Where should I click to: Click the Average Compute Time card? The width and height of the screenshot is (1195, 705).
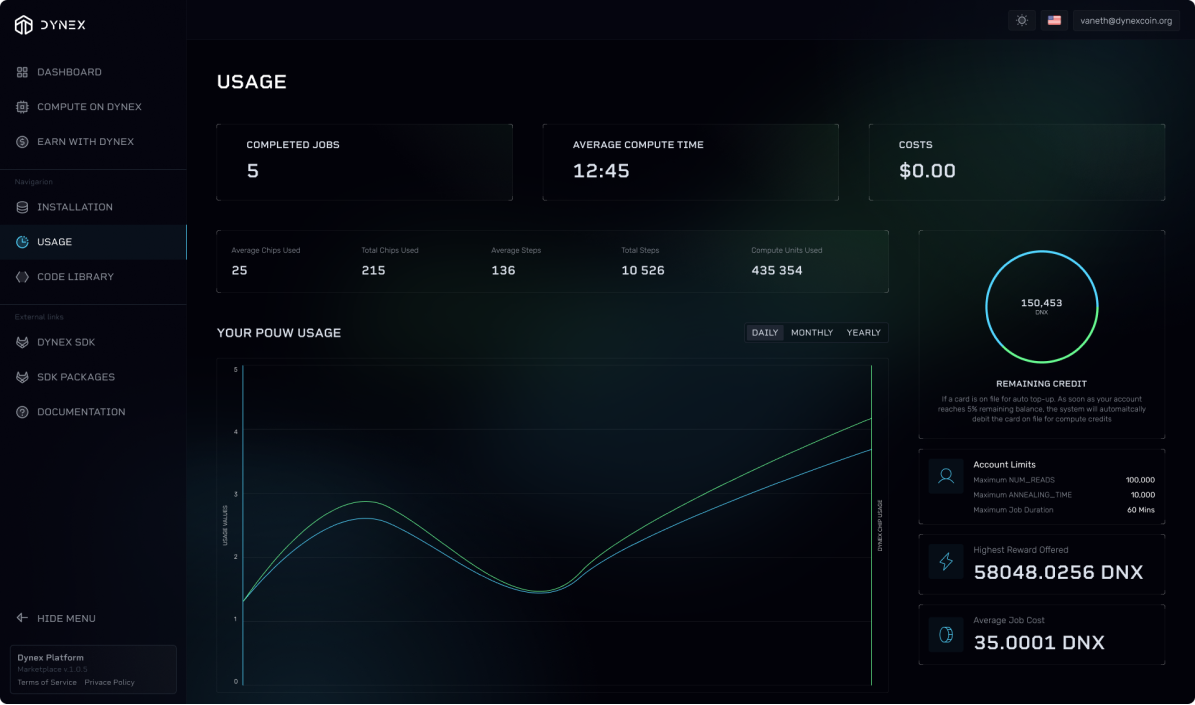[690, 162]
